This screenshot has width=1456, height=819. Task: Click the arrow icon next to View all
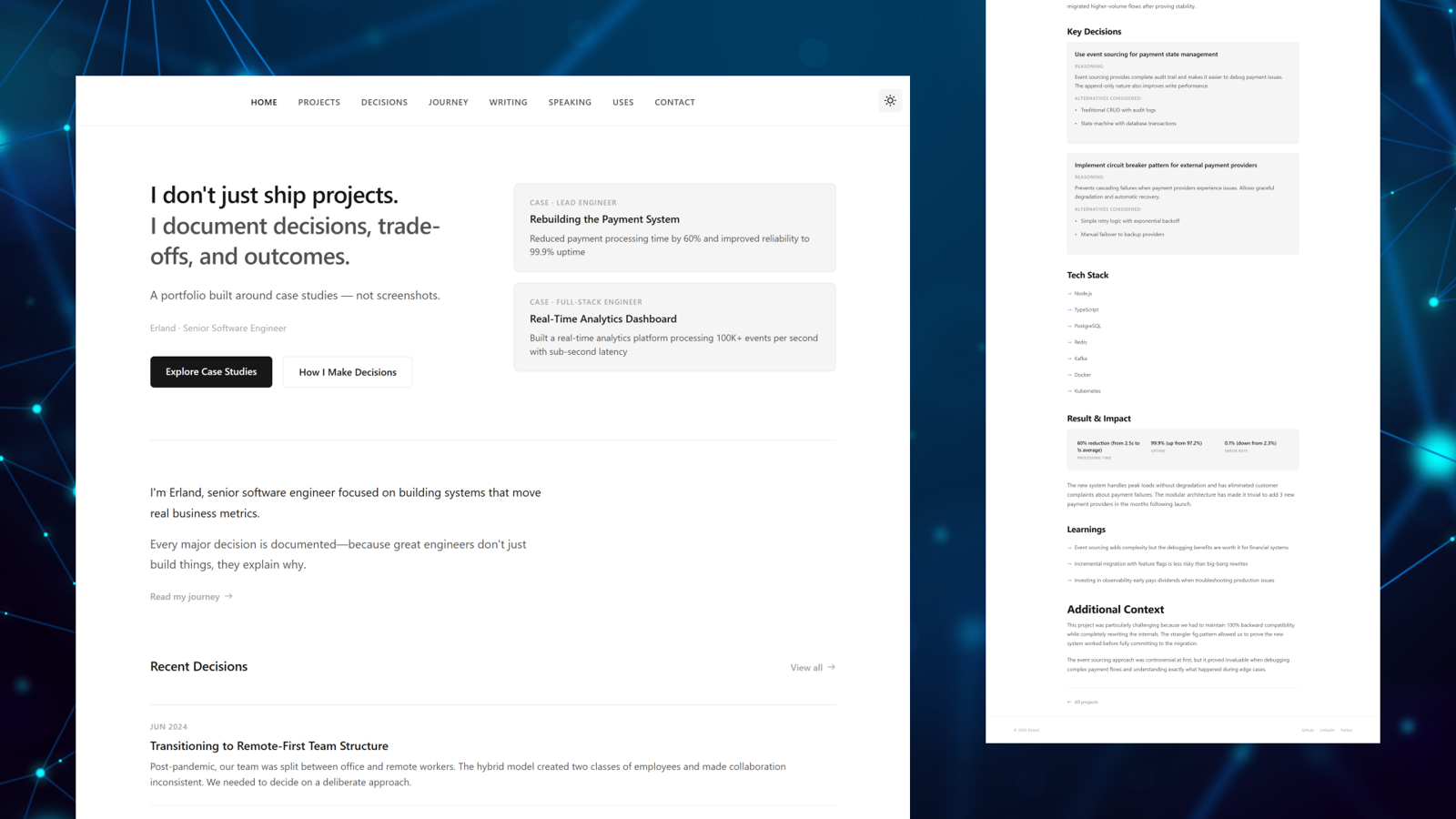(x=831, y=667)
